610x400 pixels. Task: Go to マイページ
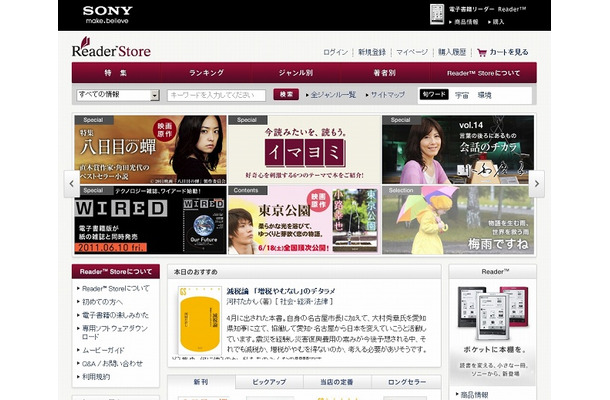pyautogui.click(x=412, y=52)
